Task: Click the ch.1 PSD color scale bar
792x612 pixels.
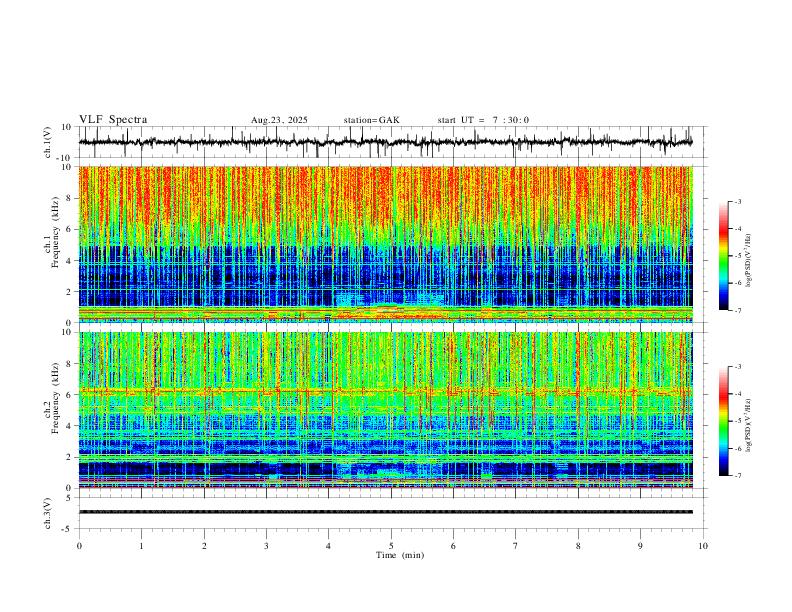Action: pos(724,255)
